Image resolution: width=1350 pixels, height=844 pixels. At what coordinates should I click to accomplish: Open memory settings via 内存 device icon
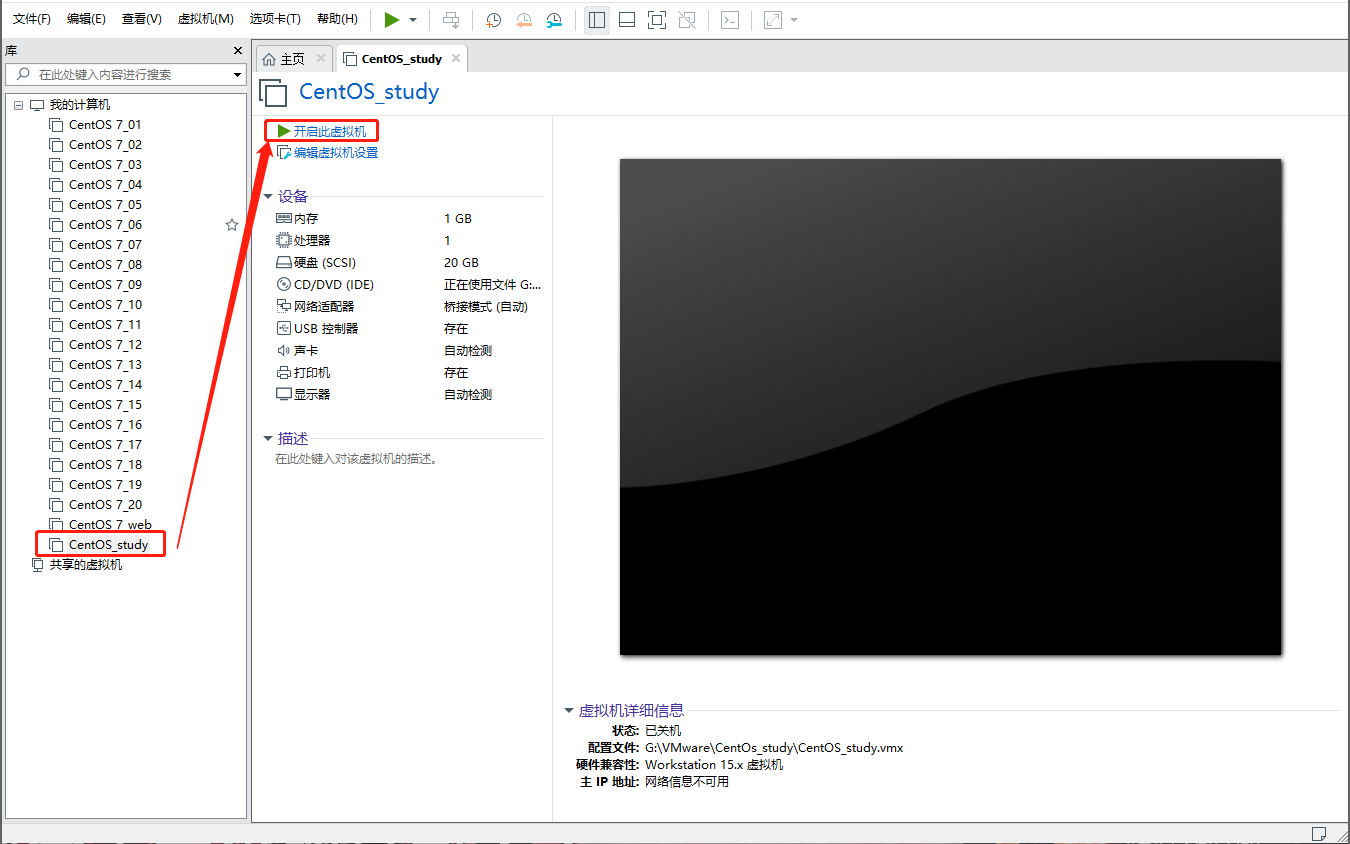[284, 218]
